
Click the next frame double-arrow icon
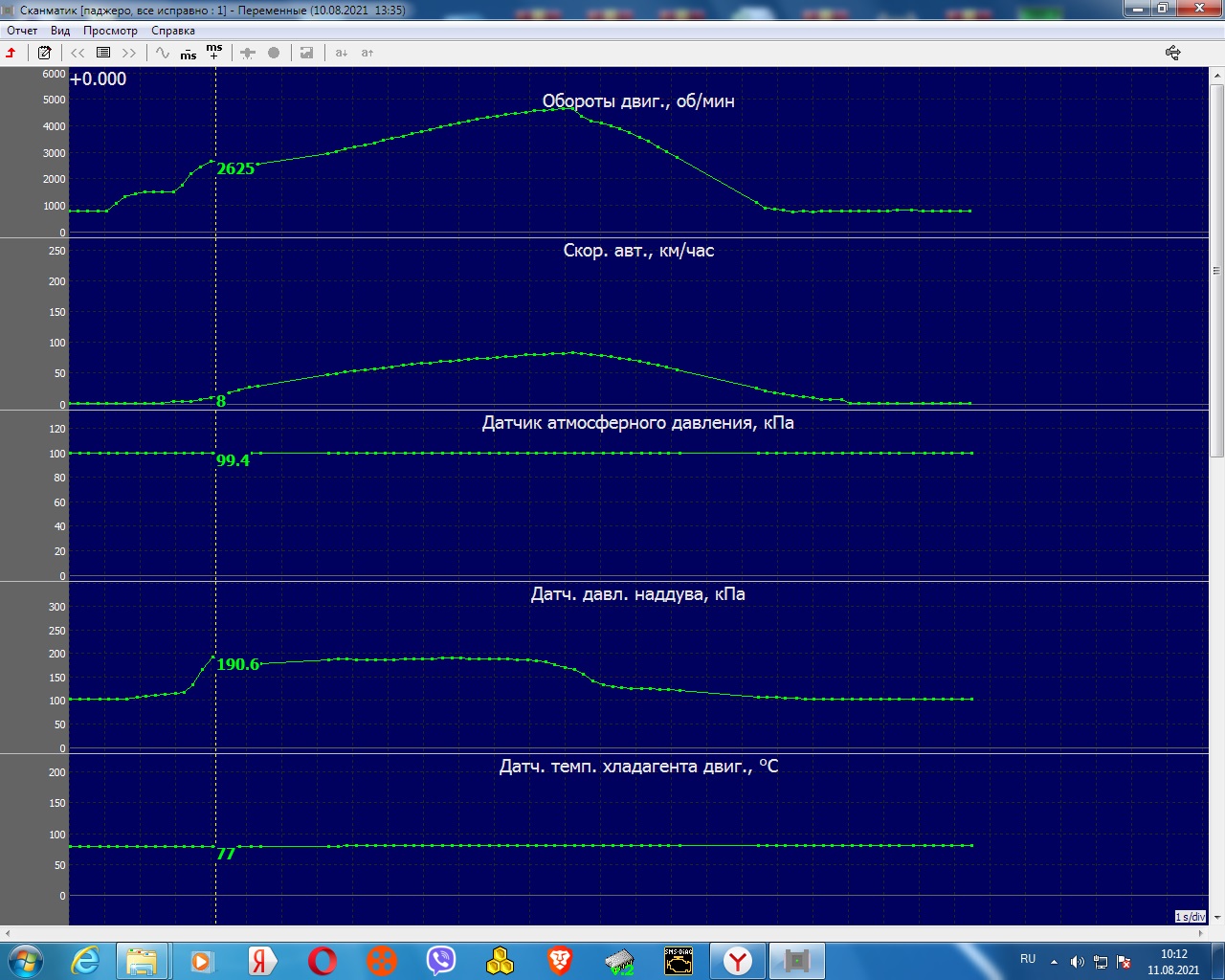pos(129,53)
